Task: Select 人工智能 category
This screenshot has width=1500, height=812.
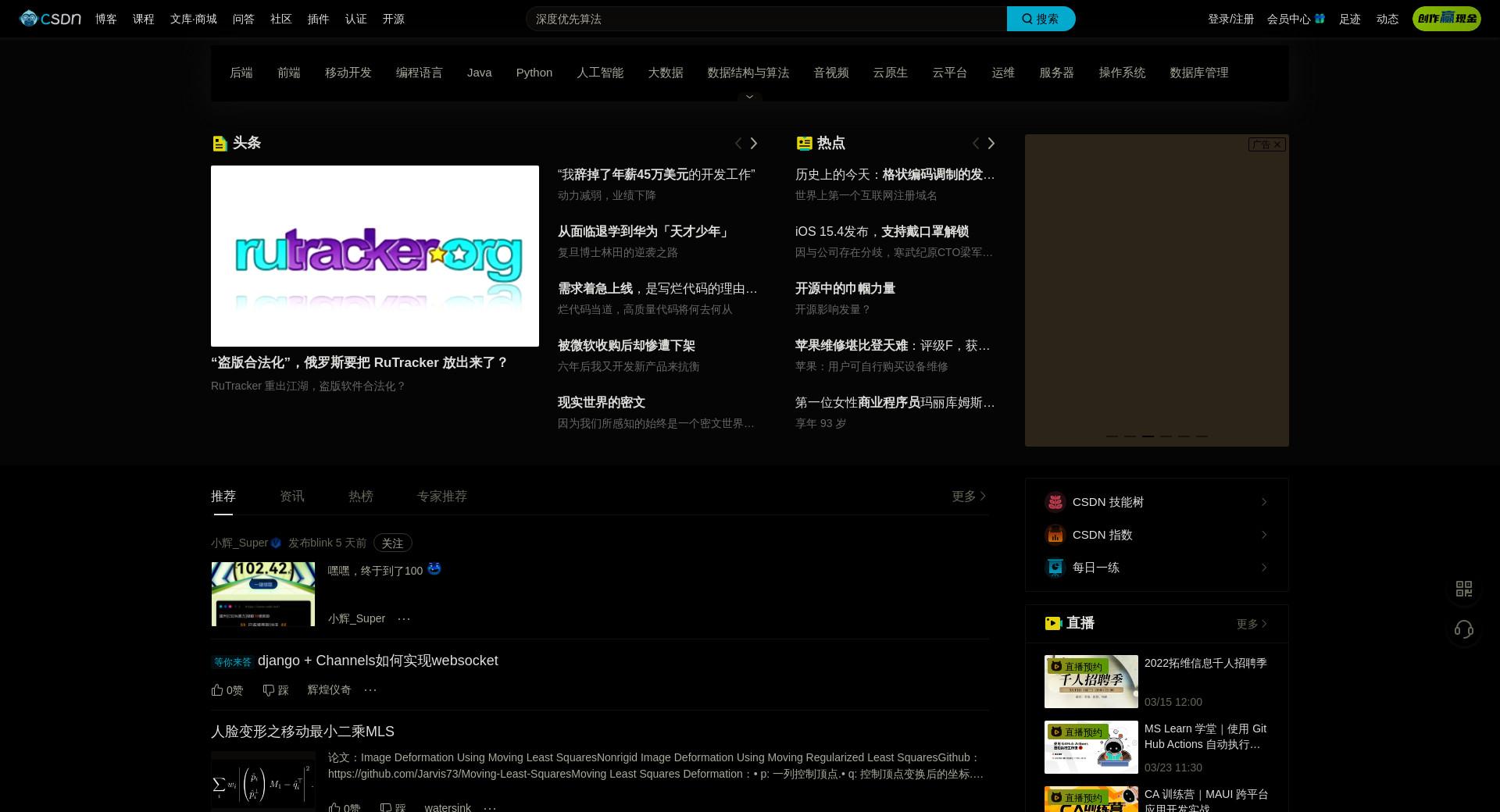Action: point(600,73)
